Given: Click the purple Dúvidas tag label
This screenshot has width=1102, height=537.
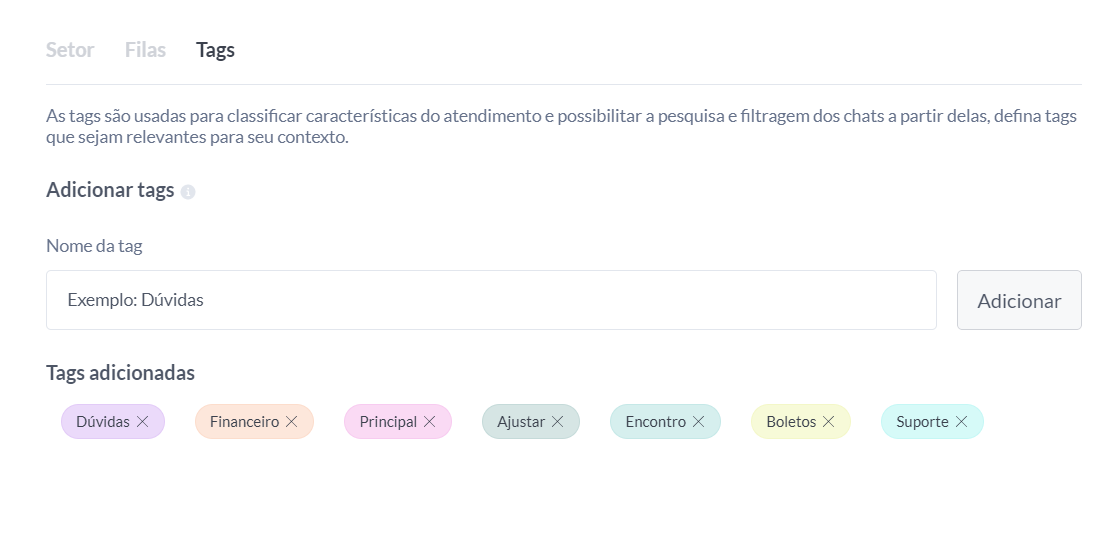Looking at the screenshot, I should click(102, 422).
